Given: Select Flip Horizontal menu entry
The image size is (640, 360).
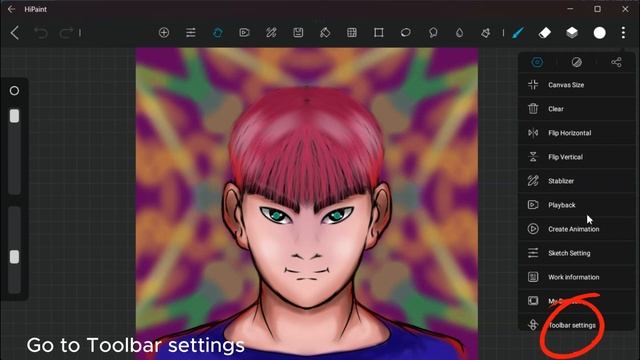Looking at the screenshot, I should [576, 133].
